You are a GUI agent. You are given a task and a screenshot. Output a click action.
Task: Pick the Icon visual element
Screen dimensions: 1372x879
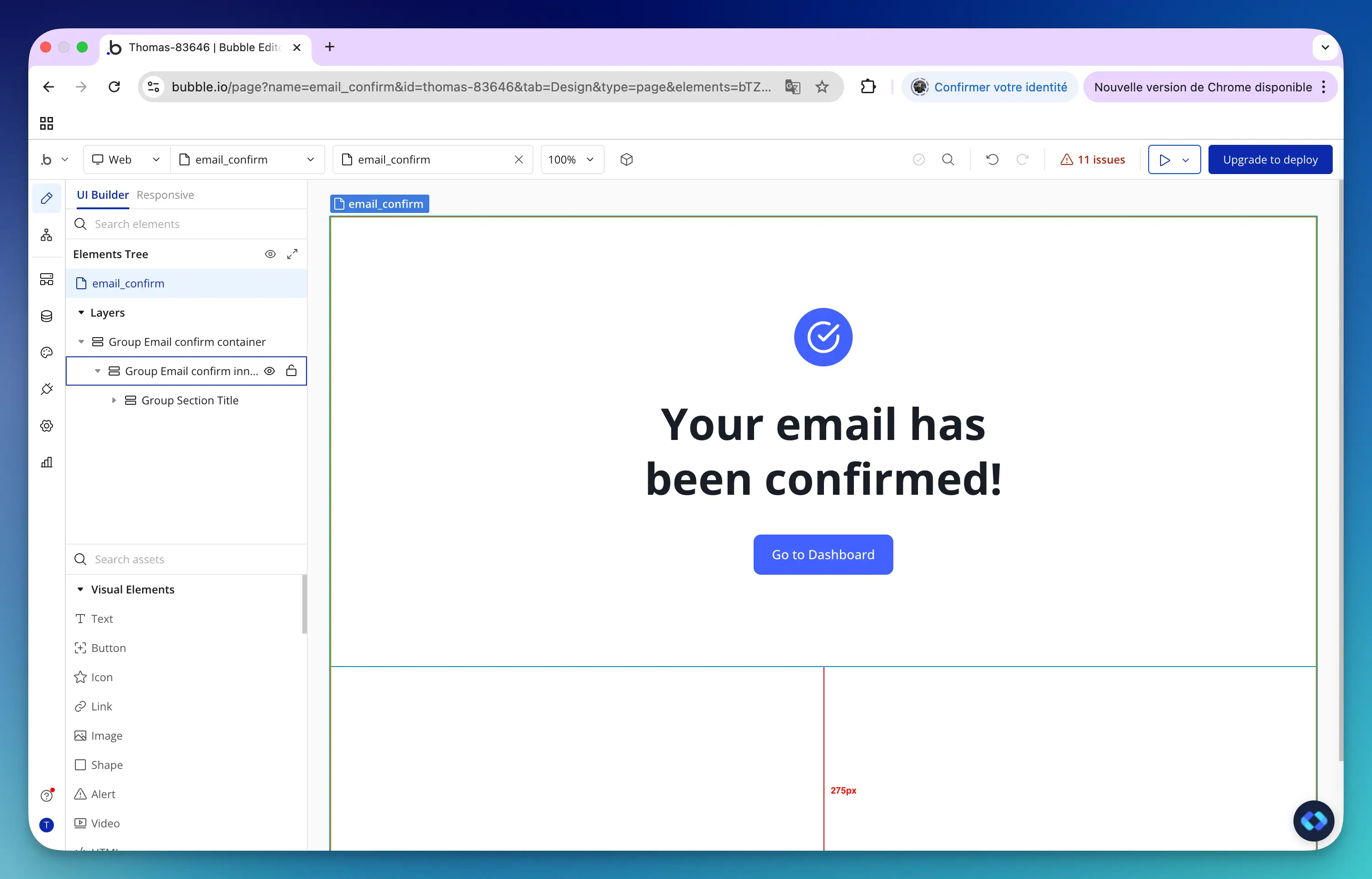pos(94,678)
